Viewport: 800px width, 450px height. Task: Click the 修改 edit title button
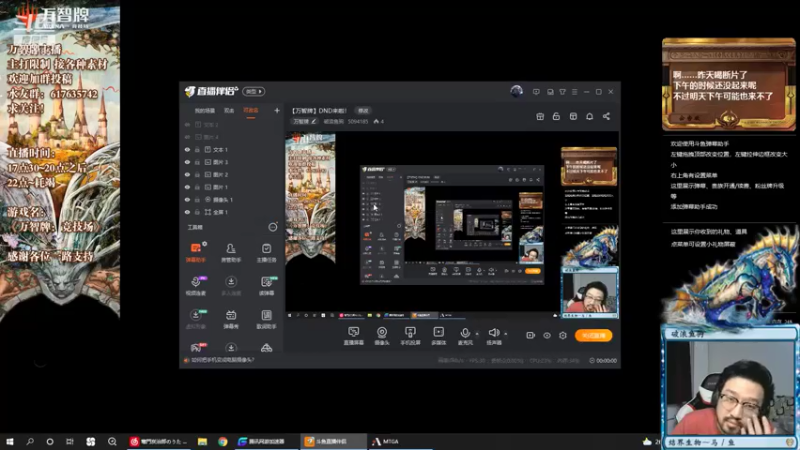point(363,111)
